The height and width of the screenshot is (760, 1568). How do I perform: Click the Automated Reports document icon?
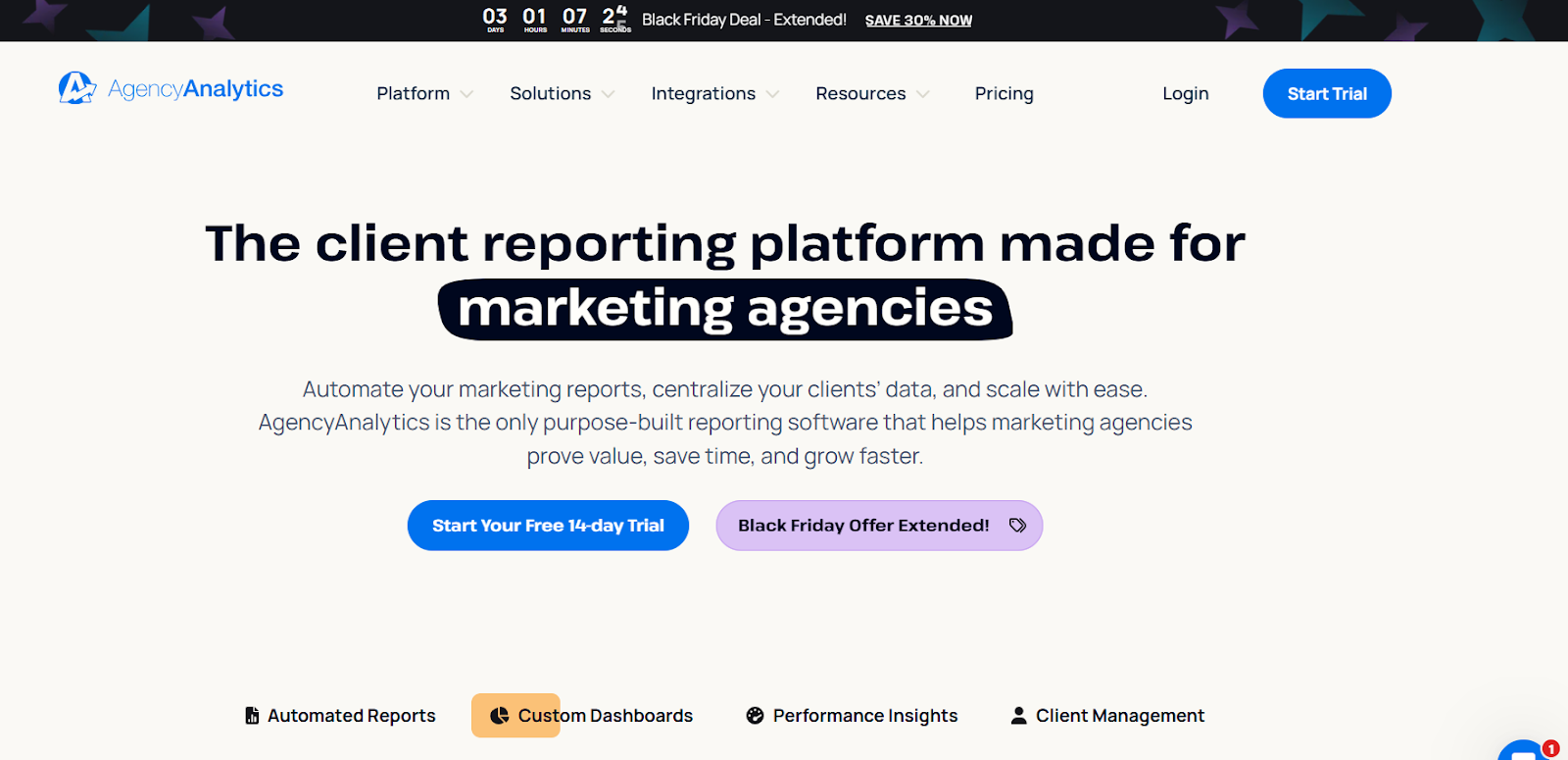pos(252,716)
